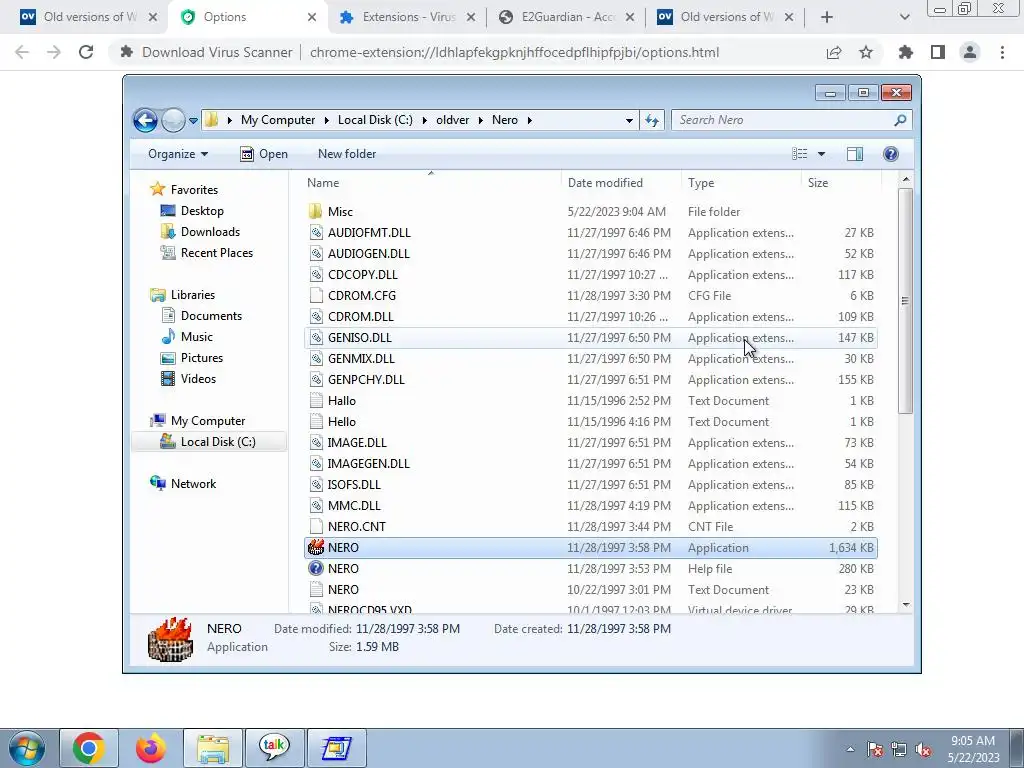Image resolution: width=1024 pixels, height=768 pixels.
Task: Open Downloads in Favorites
Action: tap(210, 232)
